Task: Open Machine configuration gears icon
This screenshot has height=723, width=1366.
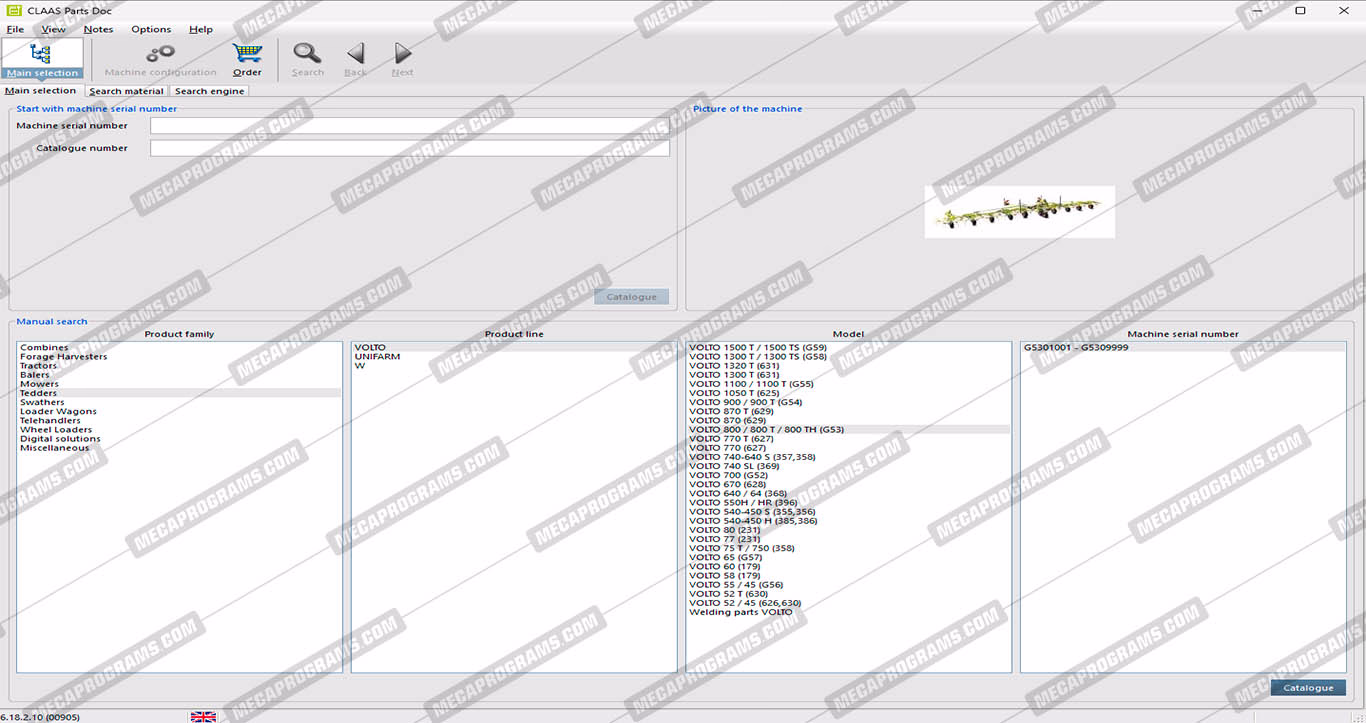Action: click(x=160, y=54)
